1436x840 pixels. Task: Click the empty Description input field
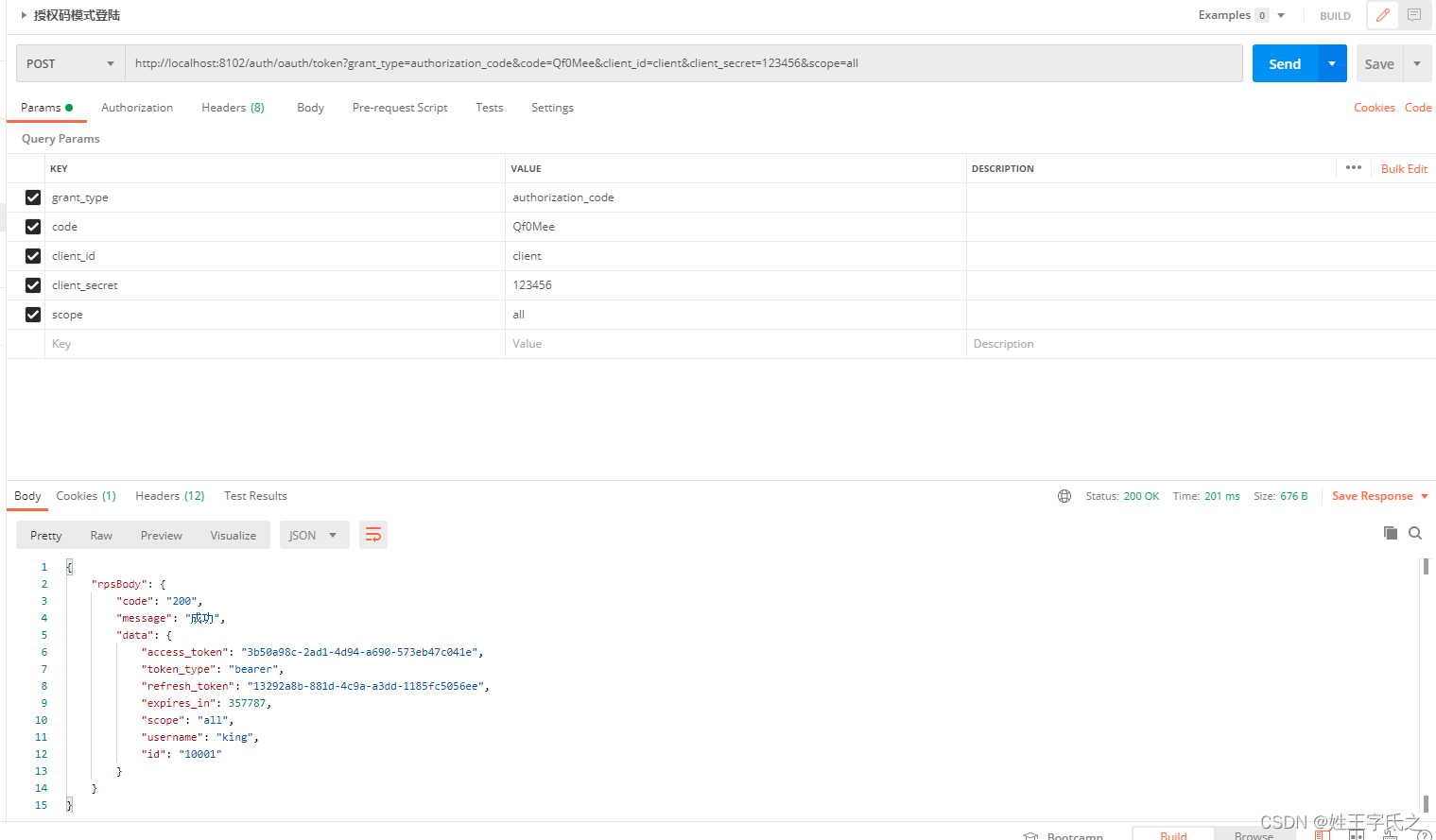(x=1201, y=344)
